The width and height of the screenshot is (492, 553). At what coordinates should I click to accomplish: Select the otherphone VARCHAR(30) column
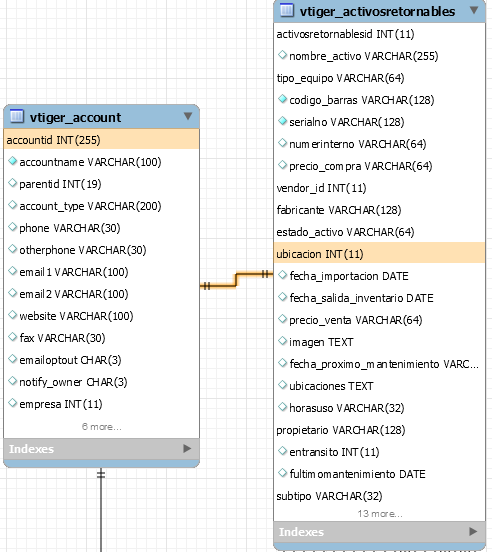(102, 250)
